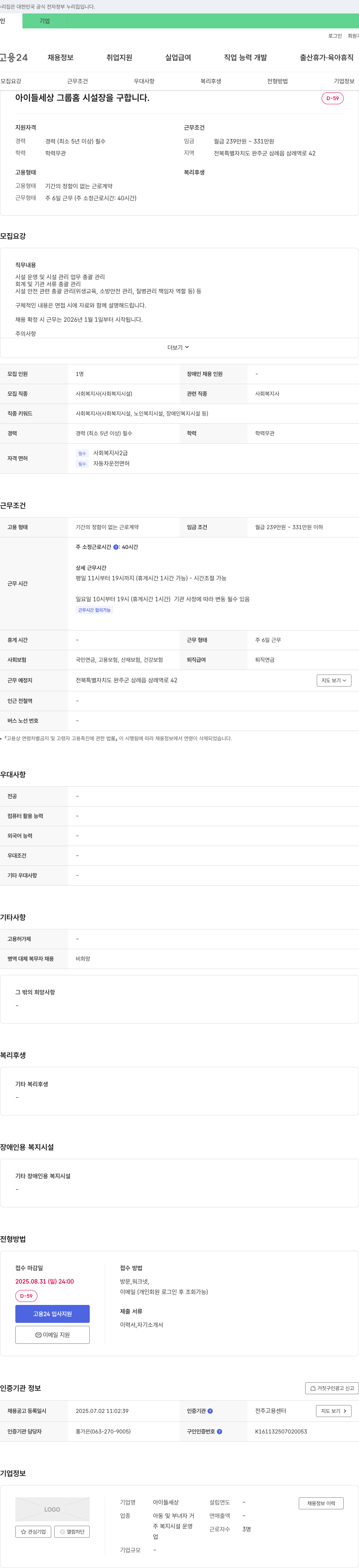Open the 취업지원 menu
The height and width of the screenshot is (1568, 359).
coord(119,57)
